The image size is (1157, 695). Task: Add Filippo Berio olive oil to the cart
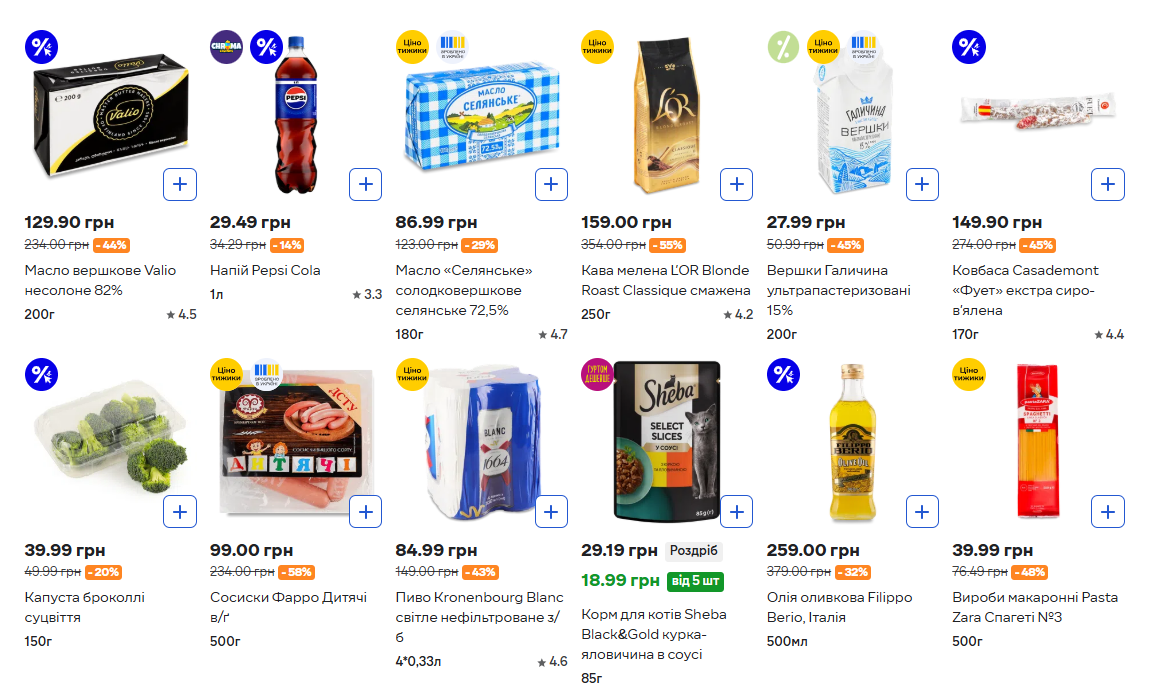(922, 511)
